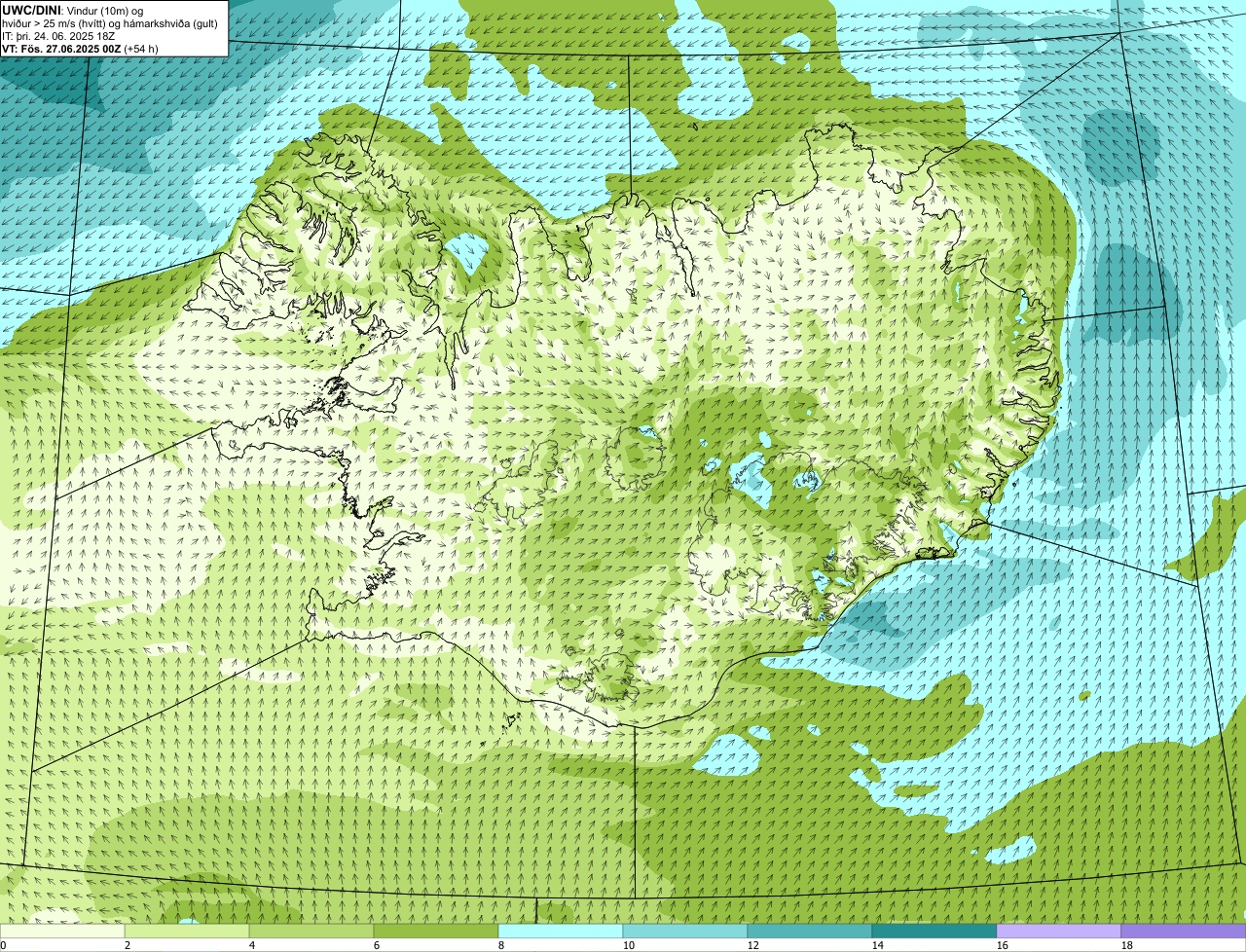
Task: Click the 'IT: þri. 24. 06. 2025 18Z' line
Action: [60, 35]
